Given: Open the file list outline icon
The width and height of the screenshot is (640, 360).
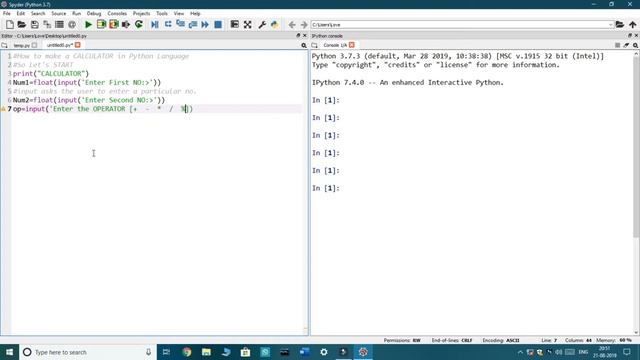Looking at the screenshot, I should [x=59, y=24].
